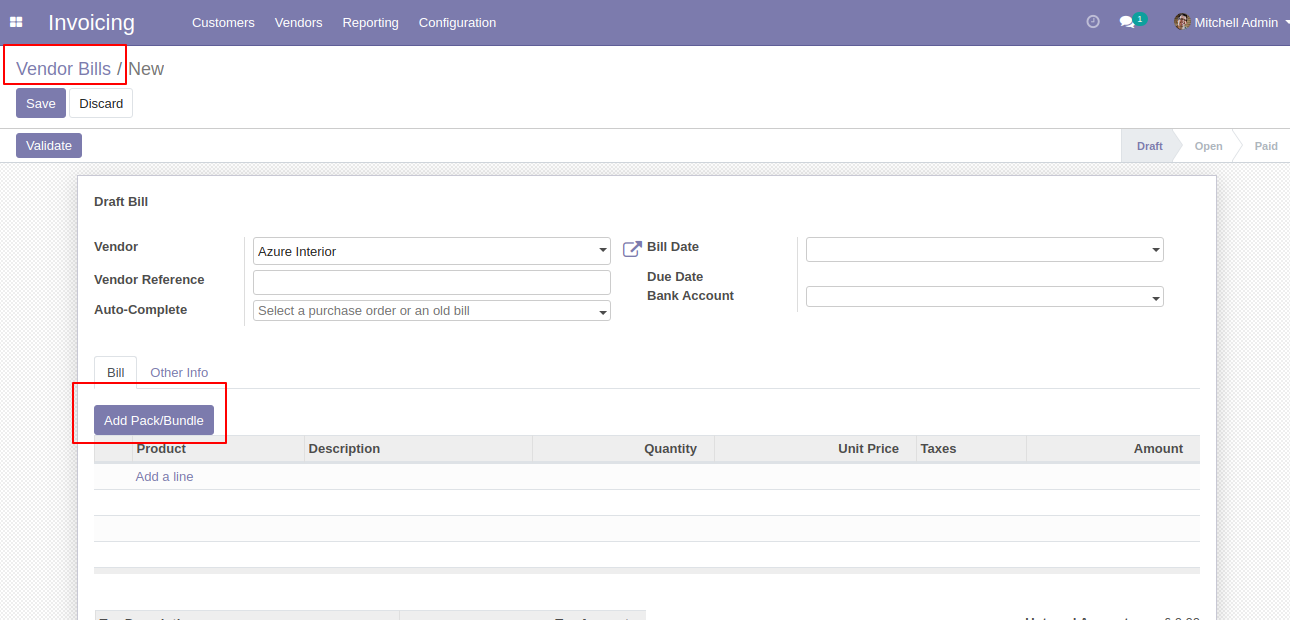
Task: Click the Add a line link
Action: 164,477
